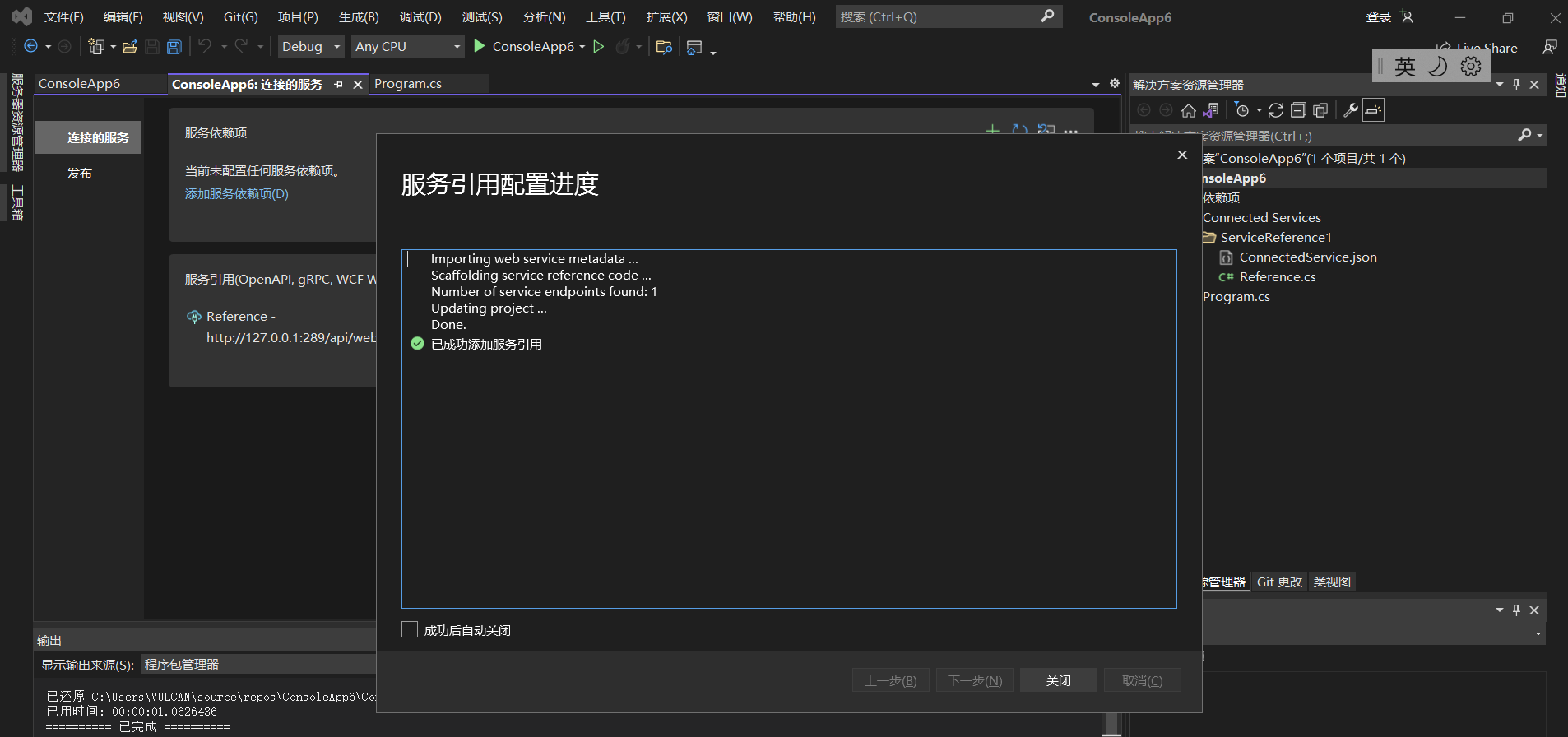
Task: Open the 文件(F) menu
Action: click(64, 17)
